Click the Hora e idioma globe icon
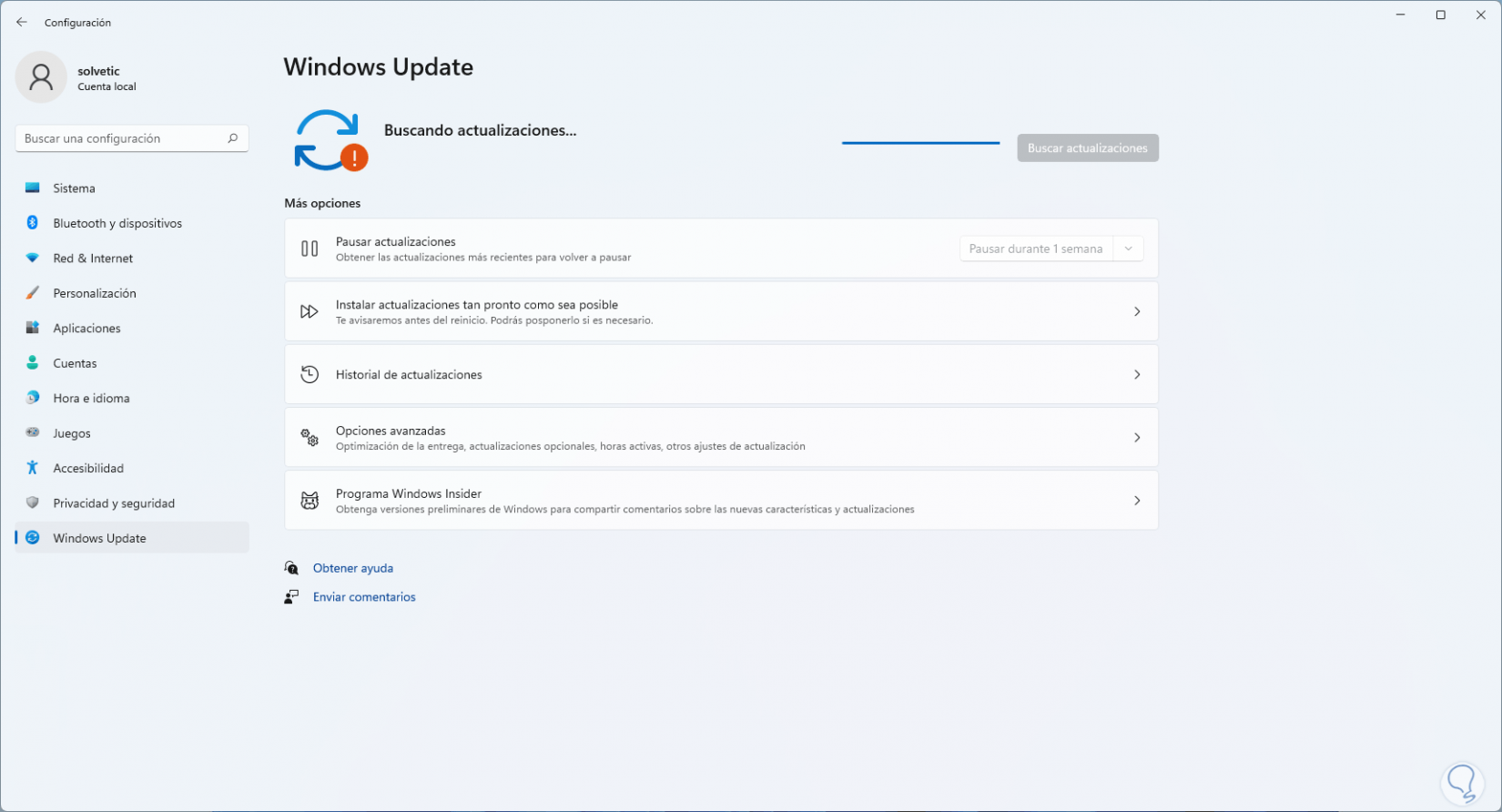This screenshot has height=812, width=1502. click(x=33, y=398)
